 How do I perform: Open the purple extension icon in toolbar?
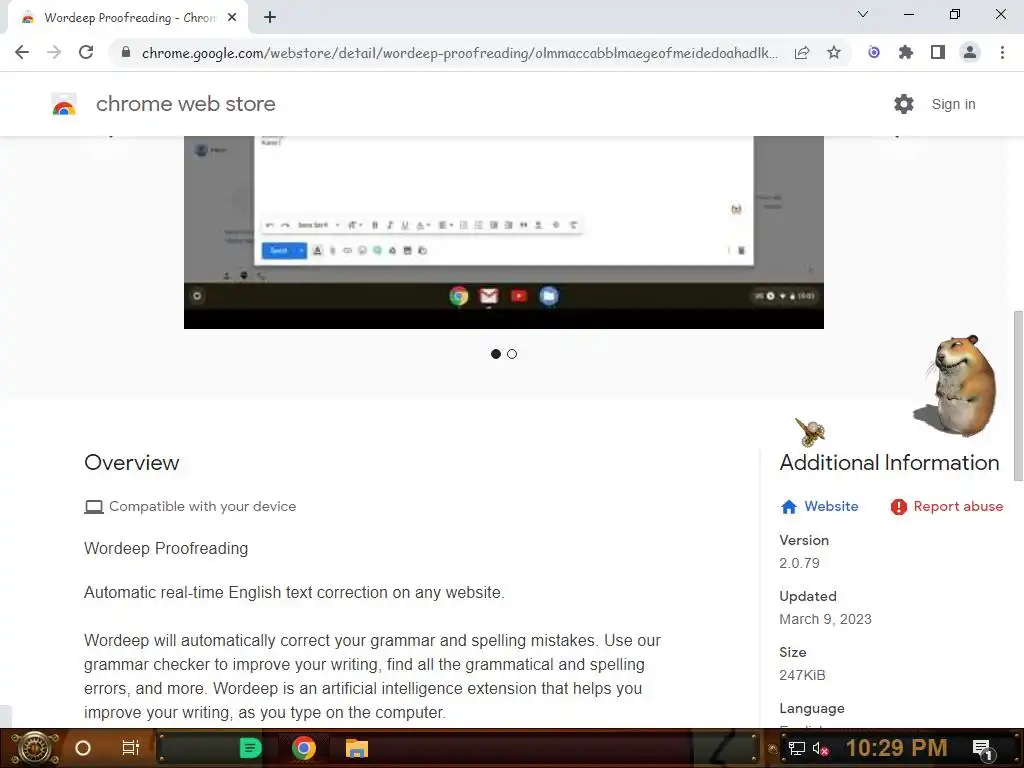click(874, 52)
